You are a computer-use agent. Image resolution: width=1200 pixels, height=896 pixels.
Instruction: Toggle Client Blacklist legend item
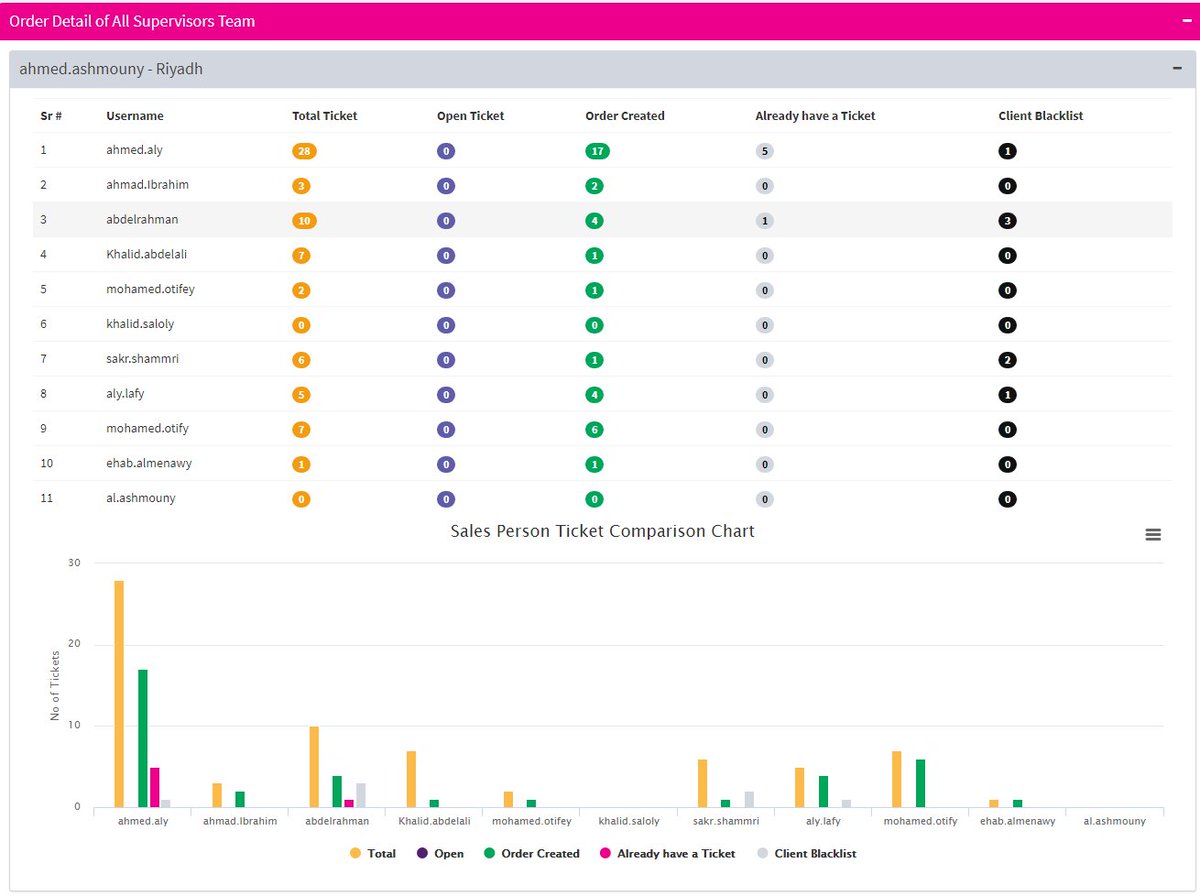click(807, 854)
